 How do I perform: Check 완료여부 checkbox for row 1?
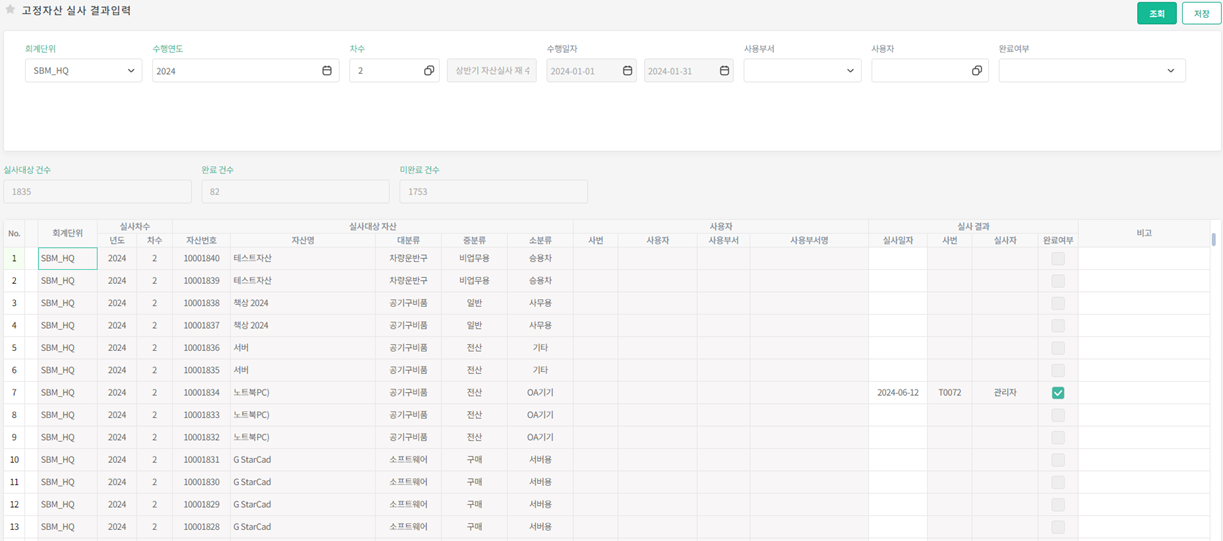coord(1058,259)
